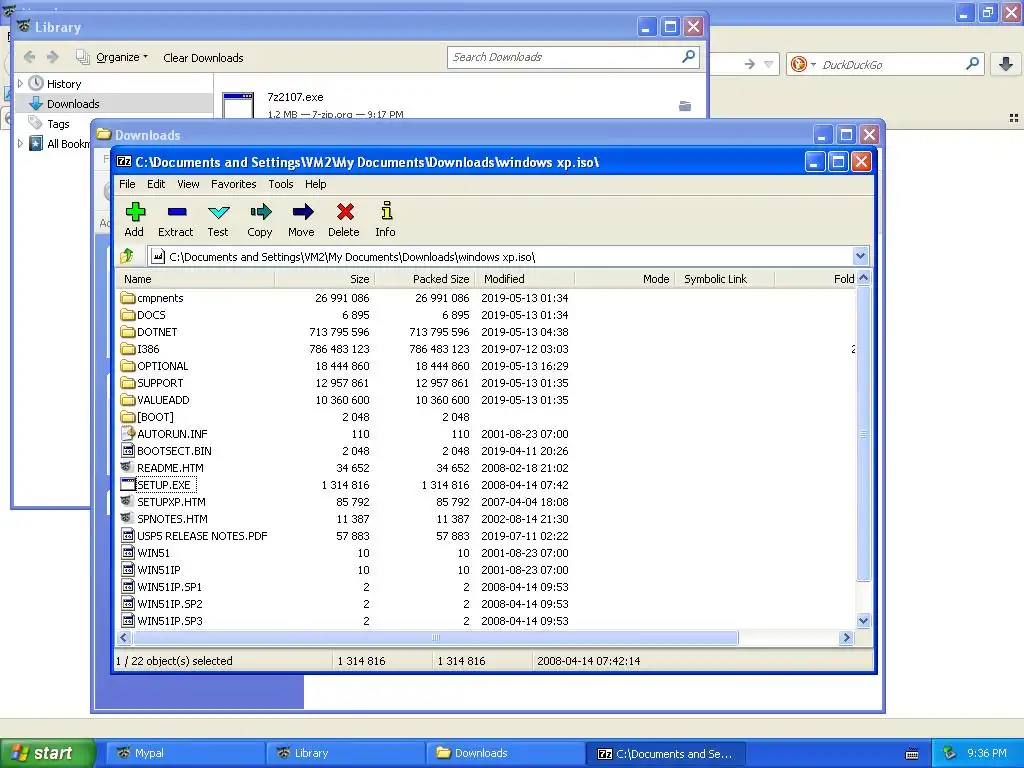Screen dimensions: 1024x768
Task: Open the Tools menu
Action: 281,184
